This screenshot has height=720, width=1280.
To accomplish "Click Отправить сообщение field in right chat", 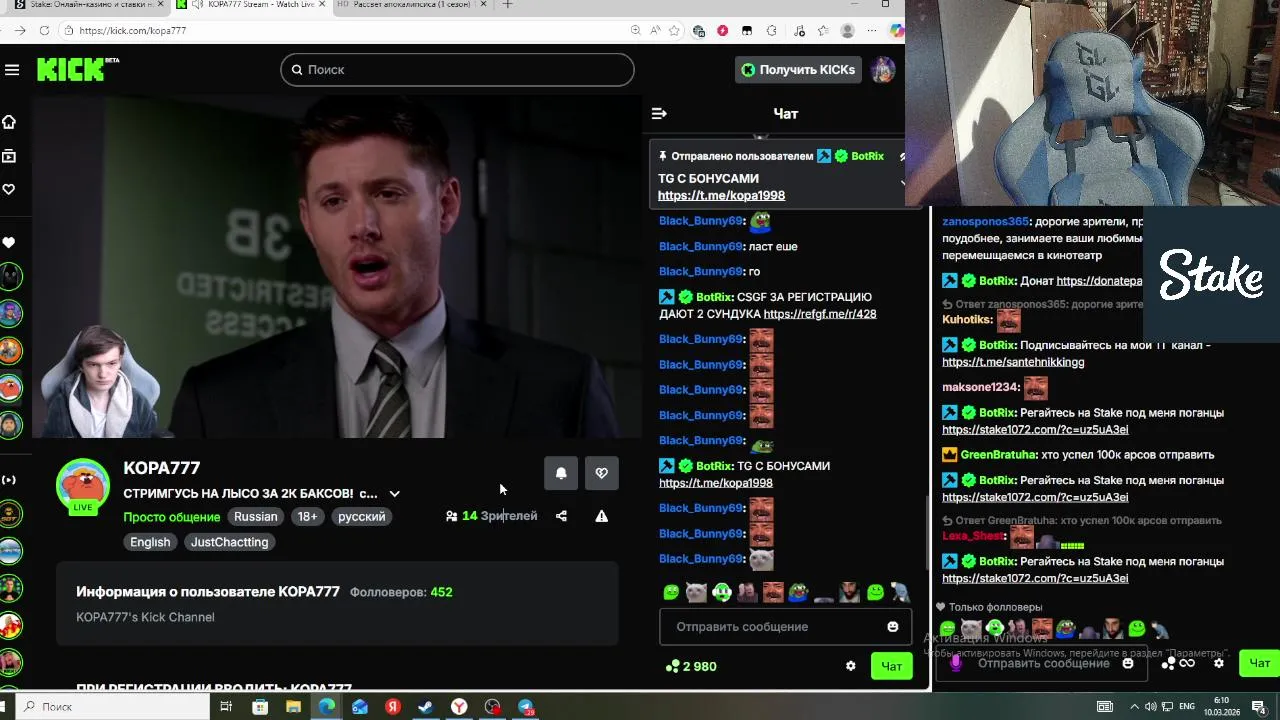I will (x=1043, y=663).
